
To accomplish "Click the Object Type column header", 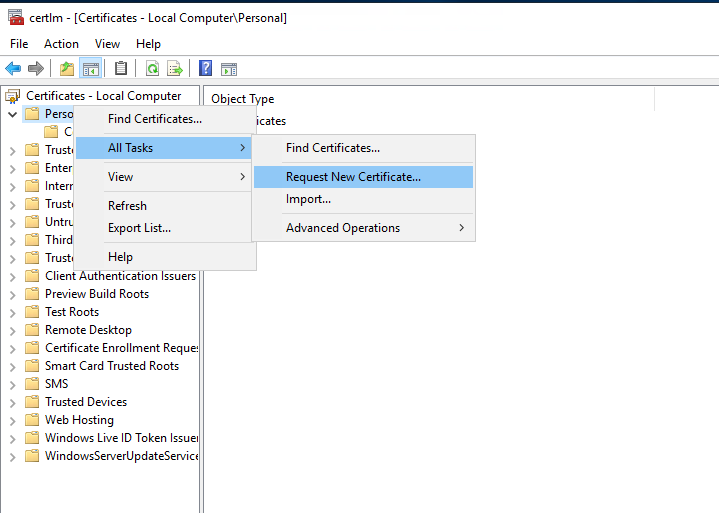I will pyautogui.click(x=243, y=99).
